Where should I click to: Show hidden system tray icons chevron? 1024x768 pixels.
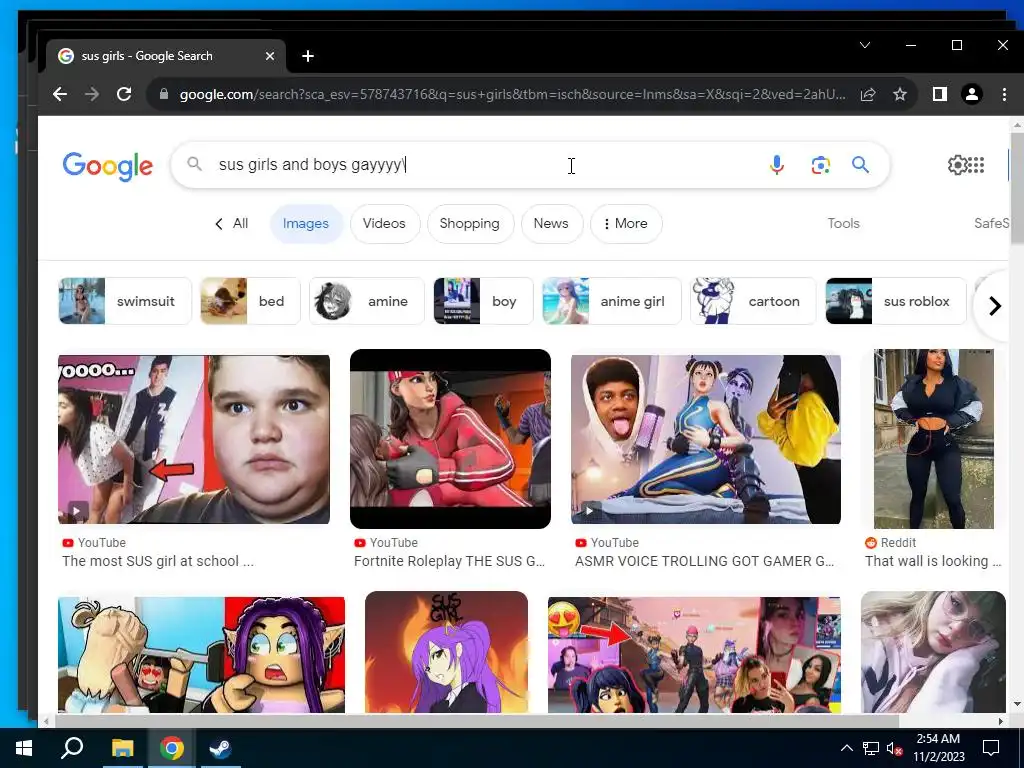click(x=846, y=748)
